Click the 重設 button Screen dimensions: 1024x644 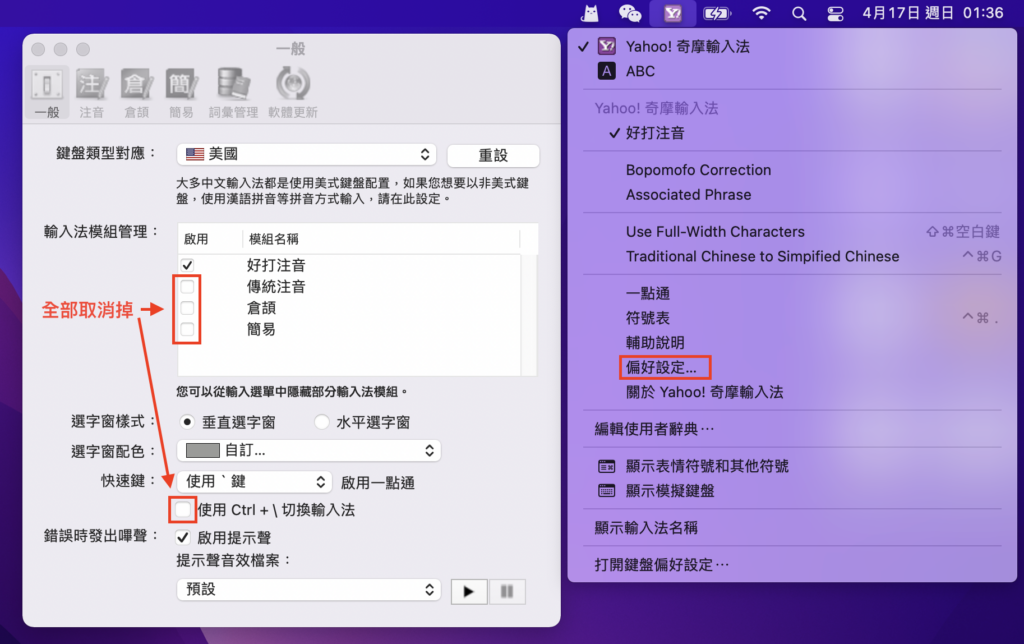(493, 155)
